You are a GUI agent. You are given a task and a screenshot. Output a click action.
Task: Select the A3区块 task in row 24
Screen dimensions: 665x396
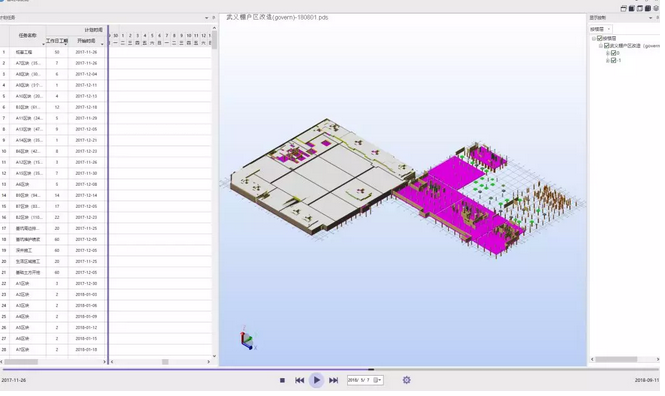28,306
